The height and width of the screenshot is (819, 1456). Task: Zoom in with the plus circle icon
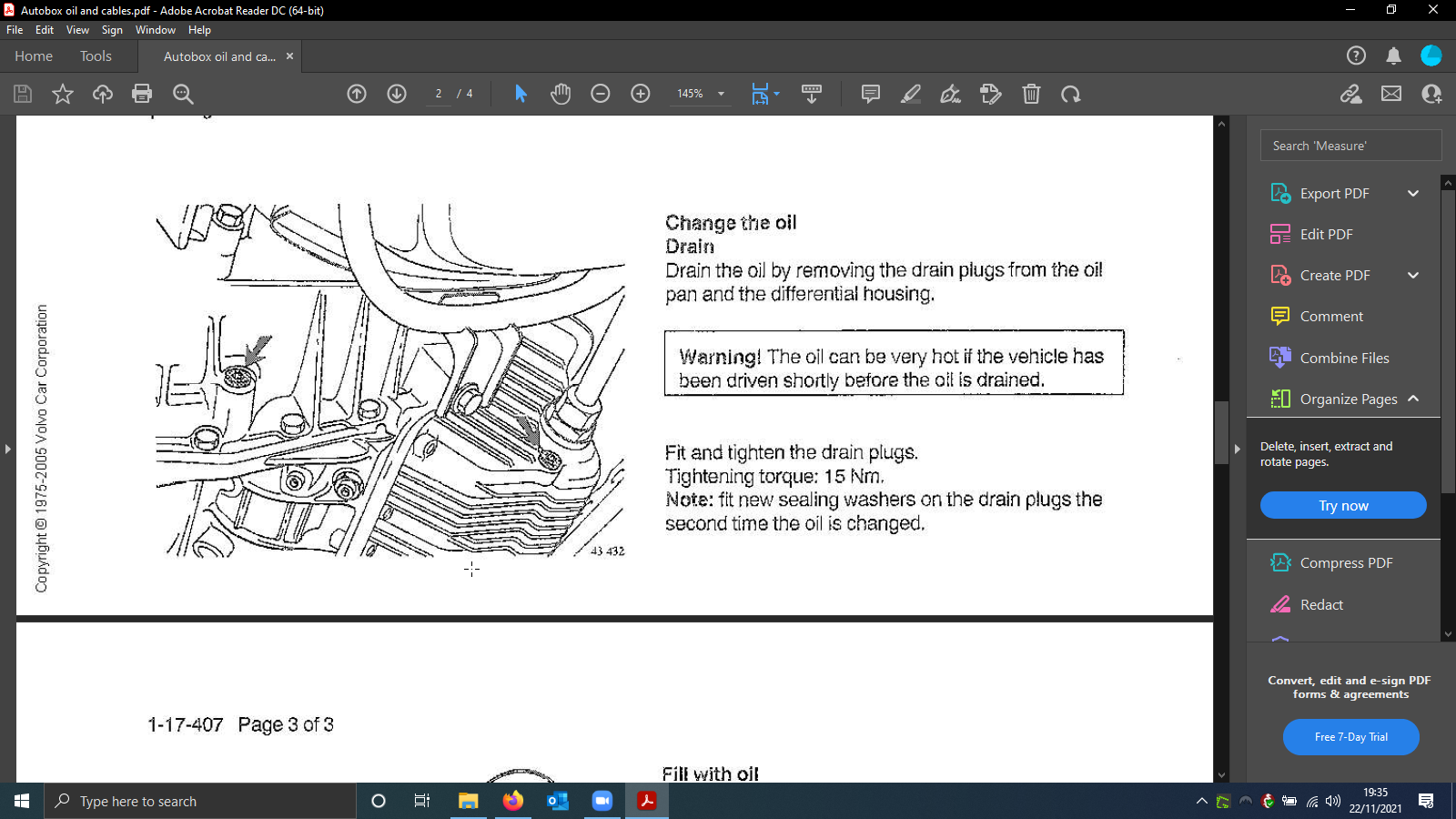click(x=641, y=94)
